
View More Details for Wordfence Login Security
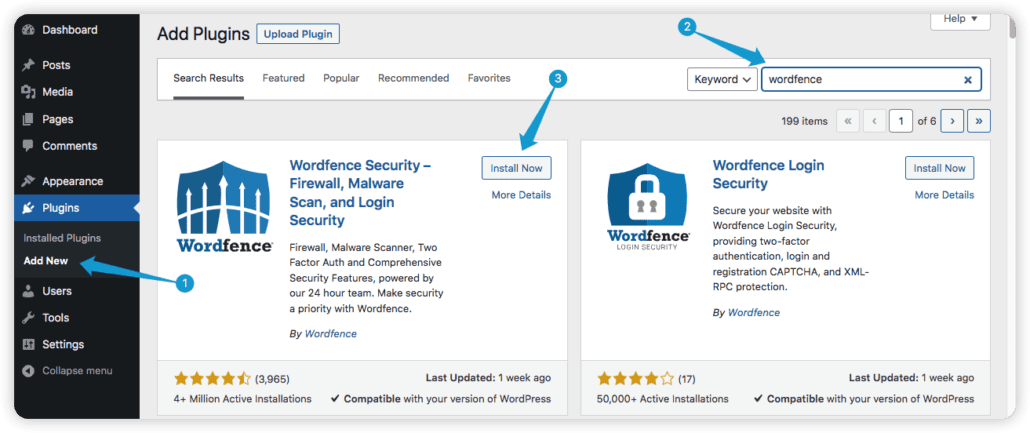click(x=944, y=195)
